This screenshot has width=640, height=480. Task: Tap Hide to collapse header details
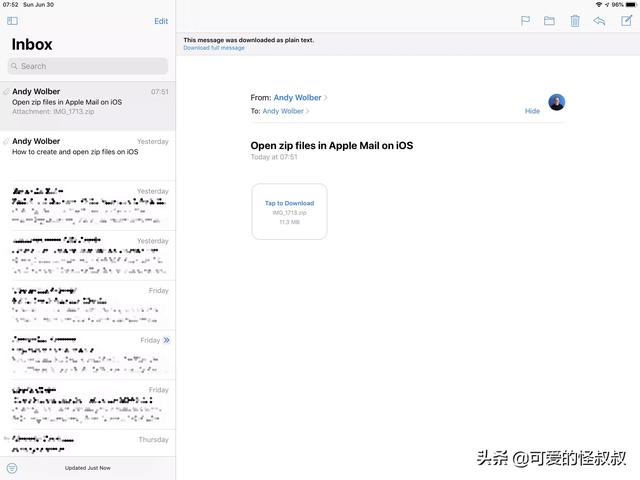(x=532, y=111)
